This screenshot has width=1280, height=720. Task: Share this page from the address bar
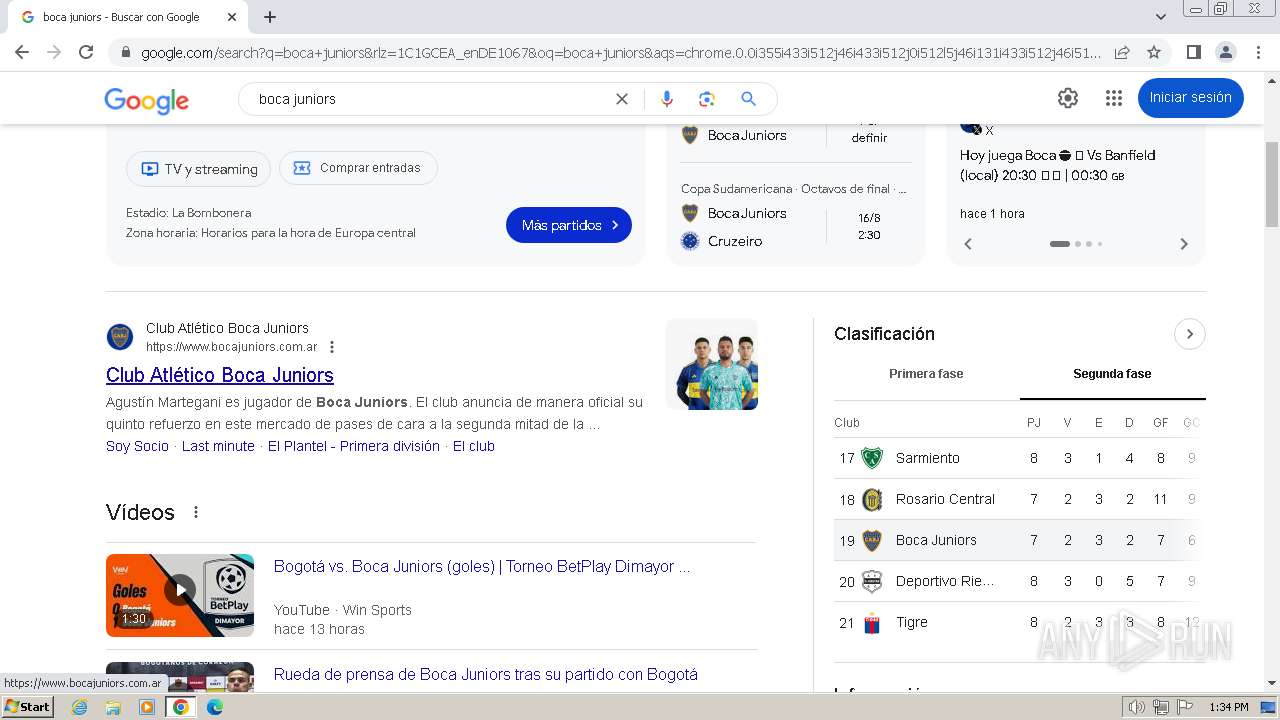point(1122,52)
